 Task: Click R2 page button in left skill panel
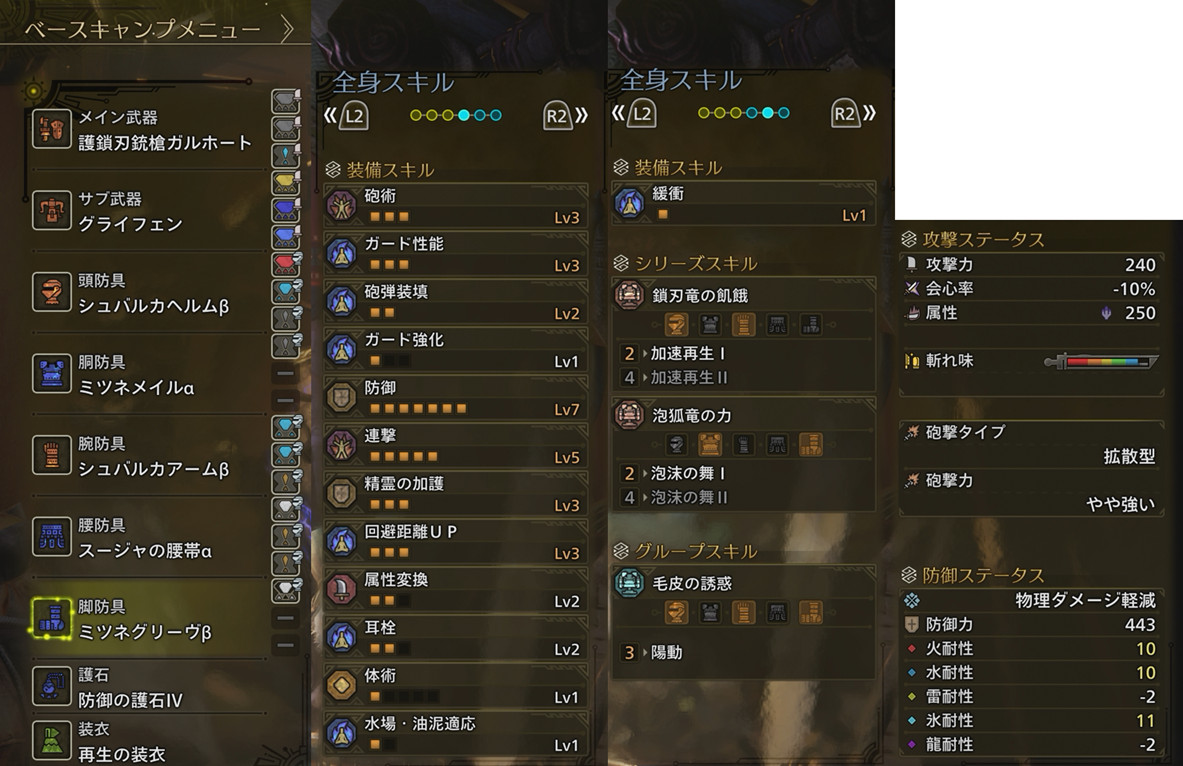(557, 116)
